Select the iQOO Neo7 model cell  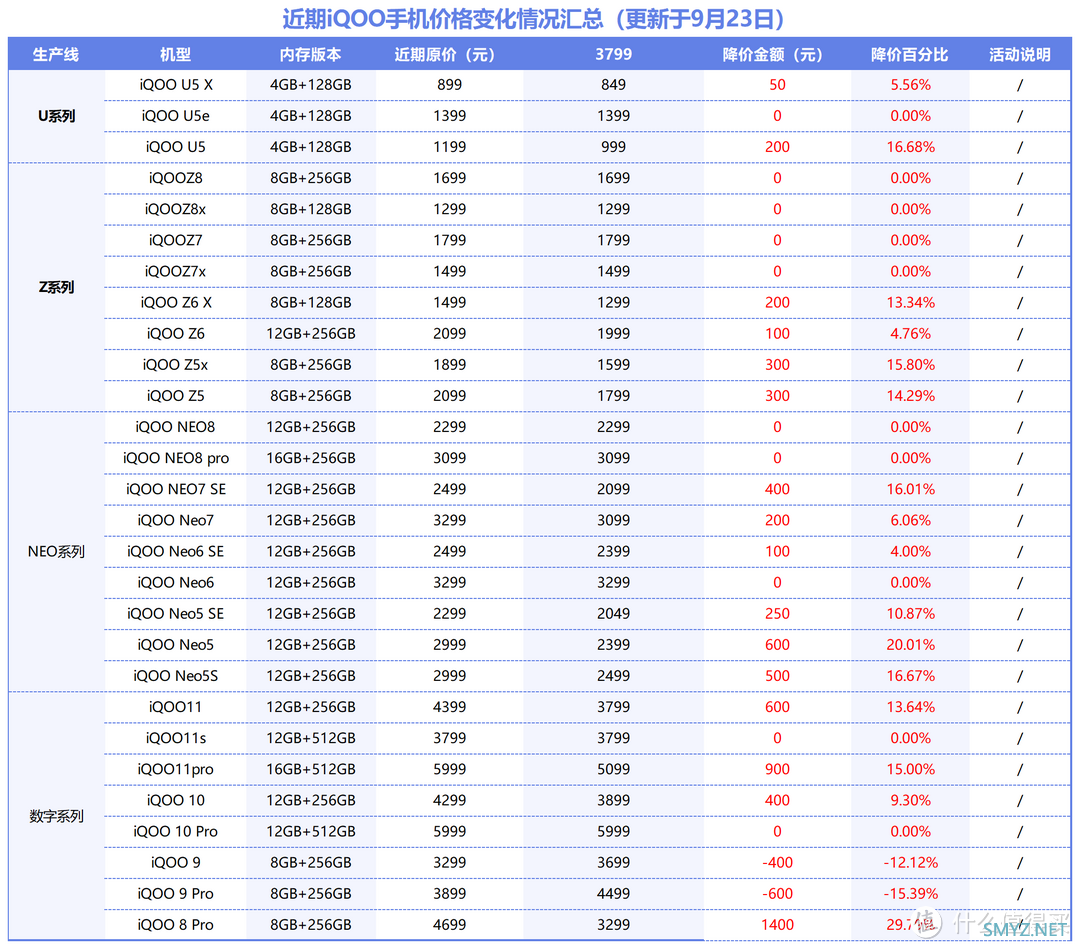175,521
